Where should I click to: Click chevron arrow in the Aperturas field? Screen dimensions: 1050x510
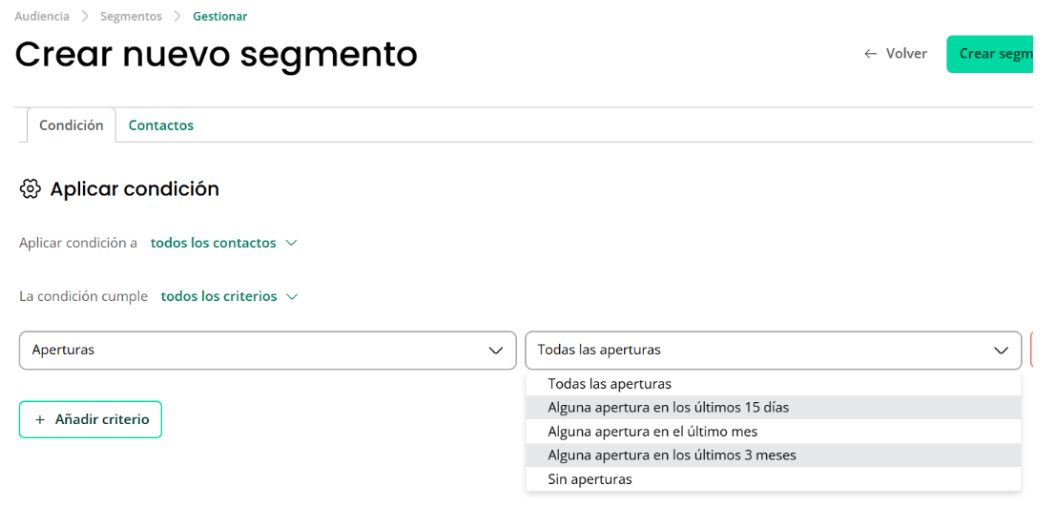coord(496,350)
